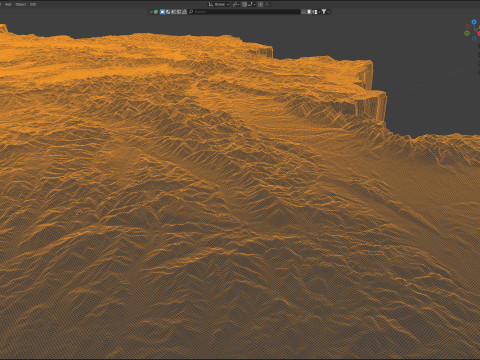Click the dim icon immediately right of search field

tap(304, 12)
